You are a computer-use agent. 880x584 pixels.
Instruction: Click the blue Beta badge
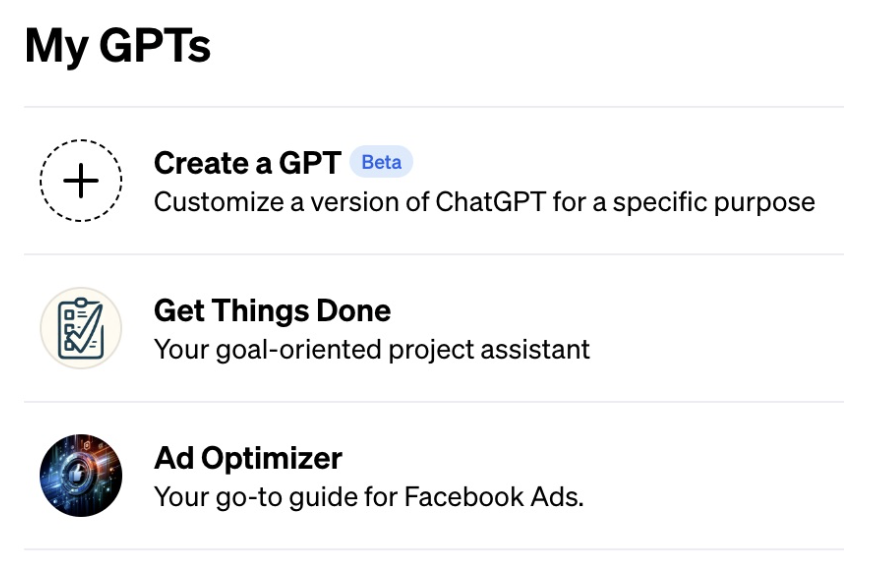[x=381, y=162]
